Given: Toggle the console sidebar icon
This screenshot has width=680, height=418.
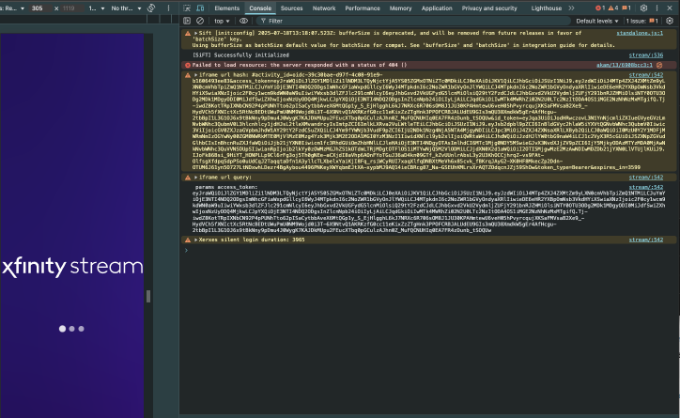Looking at the screenshot, I should 187,21.
